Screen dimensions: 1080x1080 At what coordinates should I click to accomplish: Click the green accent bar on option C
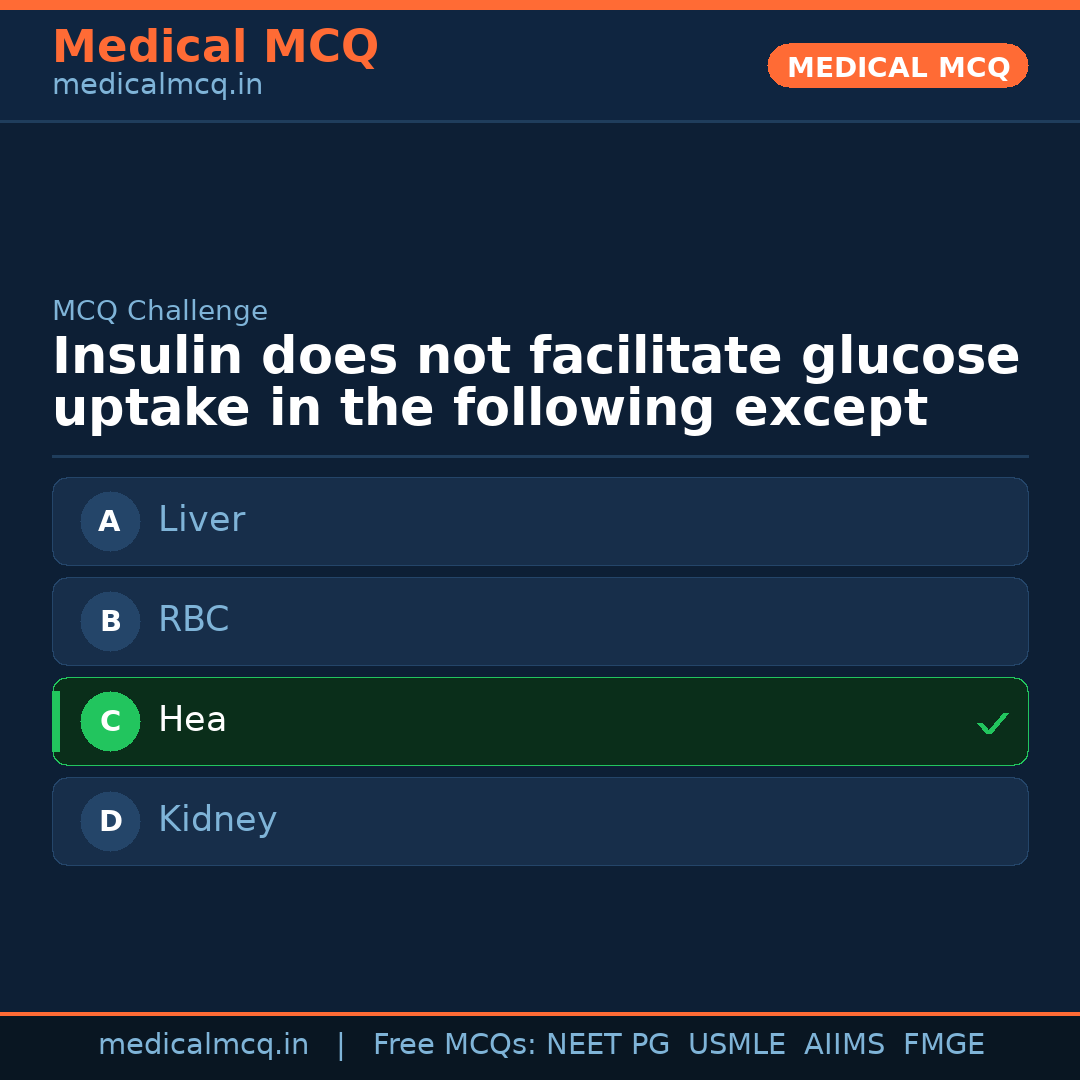[x=56, y=721]
